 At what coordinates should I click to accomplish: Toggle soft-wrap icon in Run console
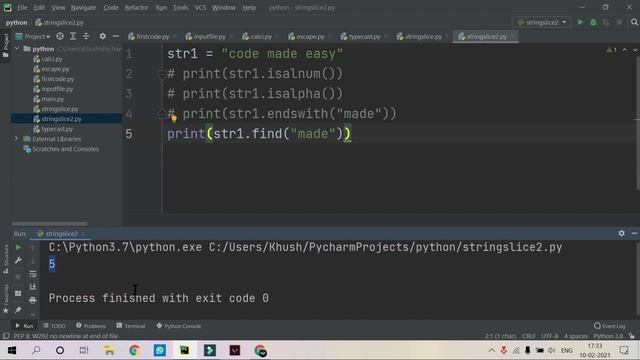(x=33, y=274)
